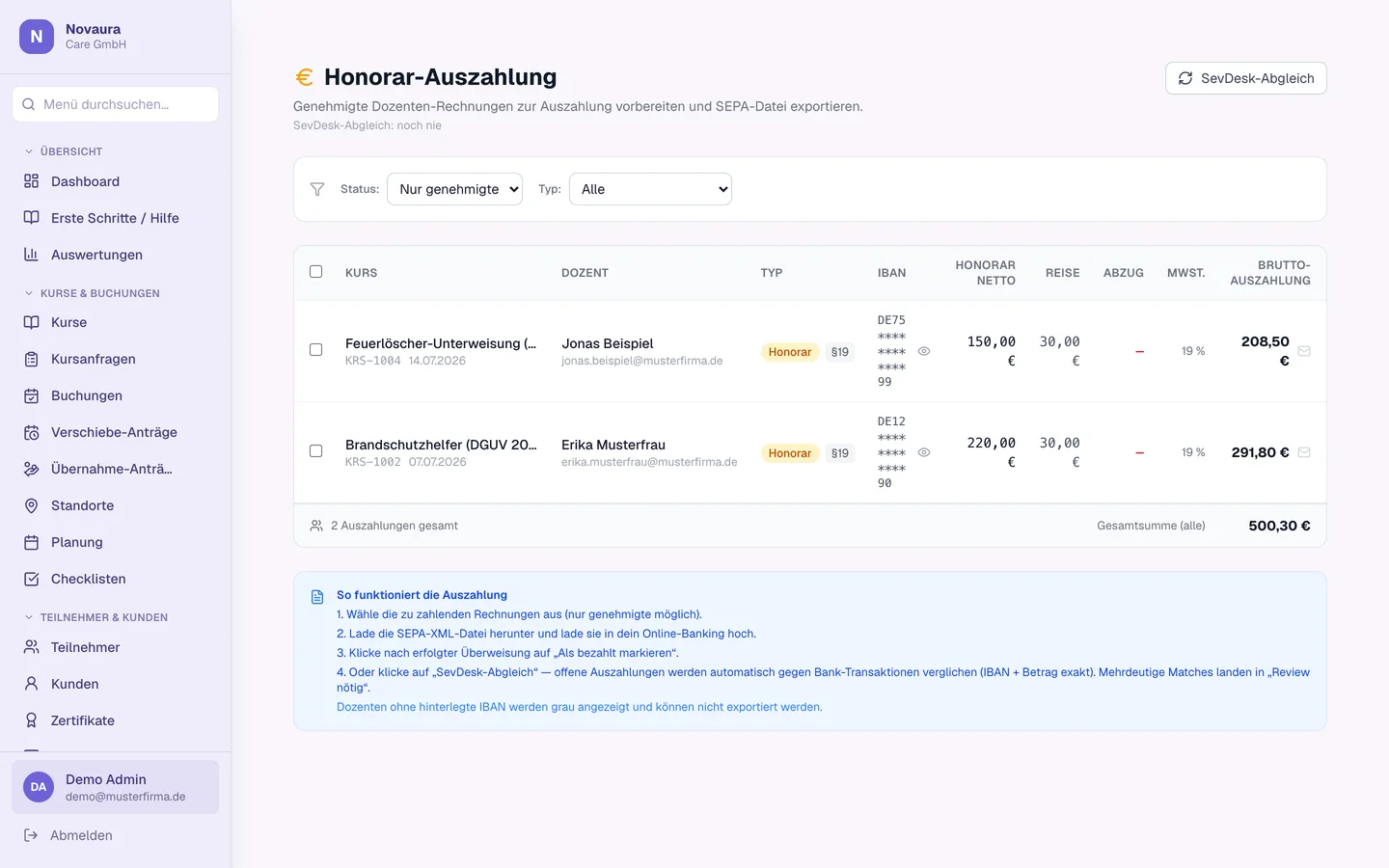1389x868 pixels.
Task: Click the Dashboard grid icon in sidebar
Action: 31,181
